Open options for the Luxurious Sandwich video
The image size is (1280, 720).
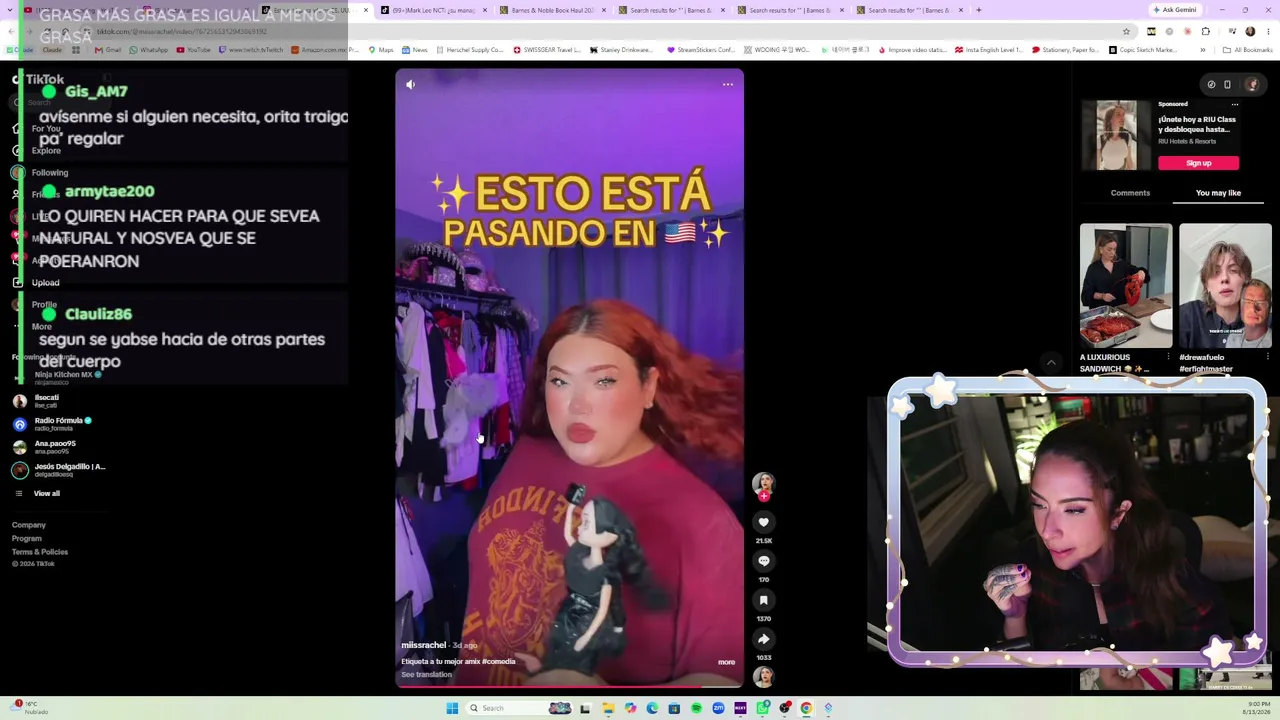(x=1168, y=357)
